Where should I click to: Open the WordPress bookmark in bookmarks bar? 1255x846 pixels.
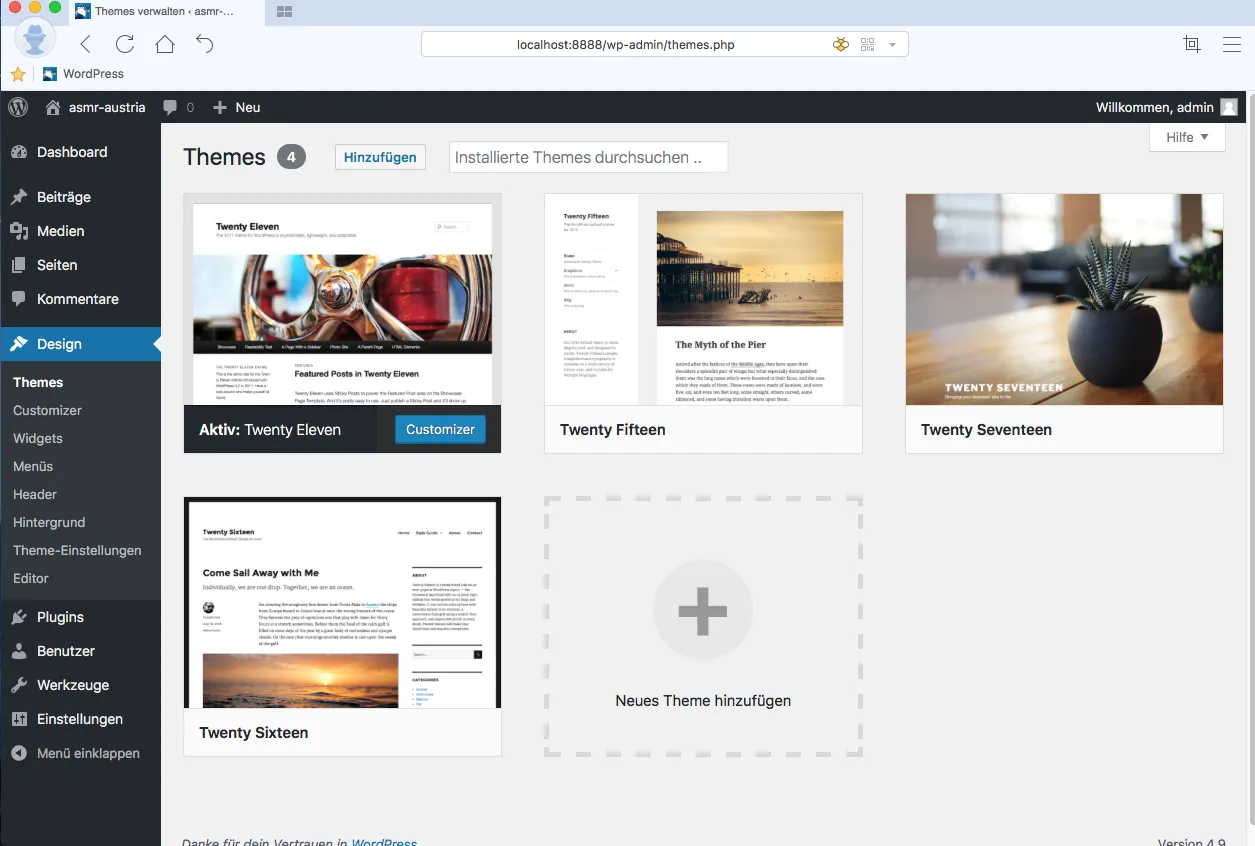coord(84,74)
